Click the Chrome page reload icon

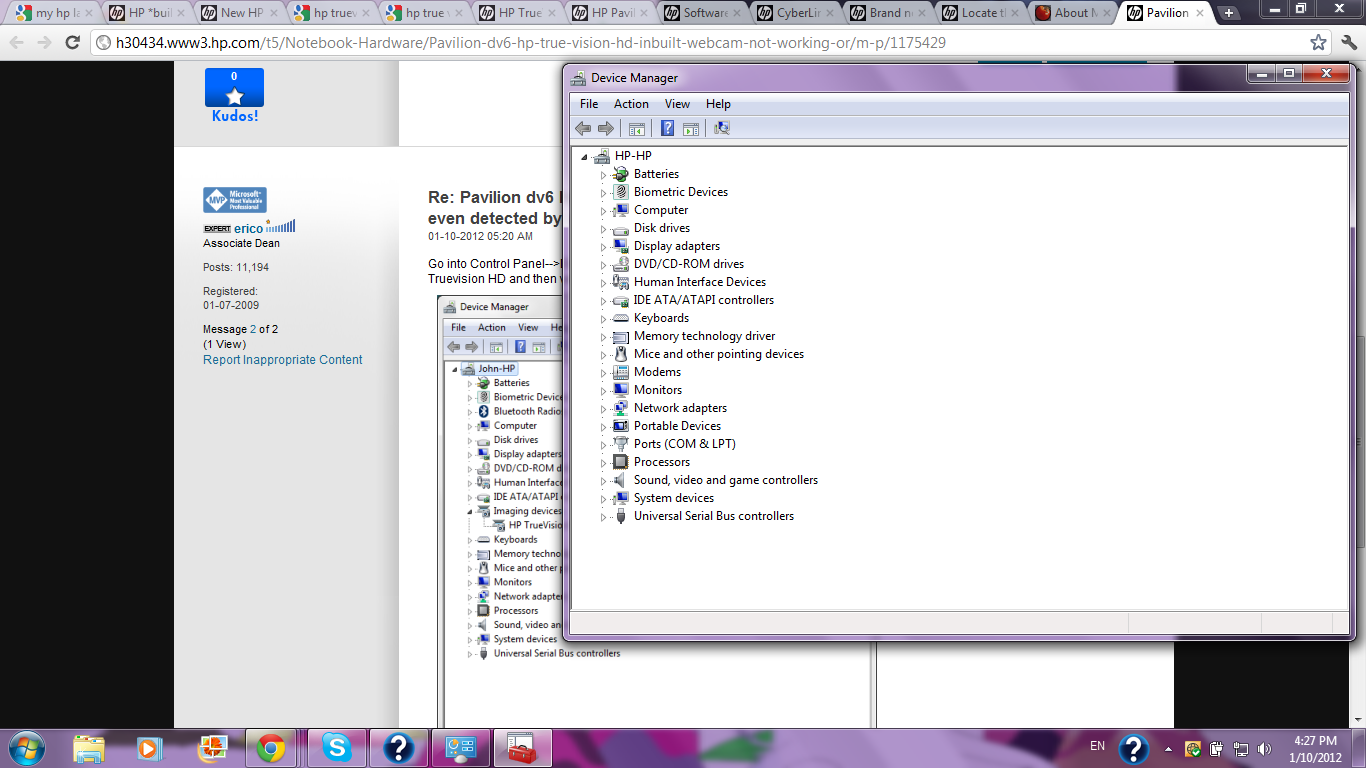click(72, 43)
